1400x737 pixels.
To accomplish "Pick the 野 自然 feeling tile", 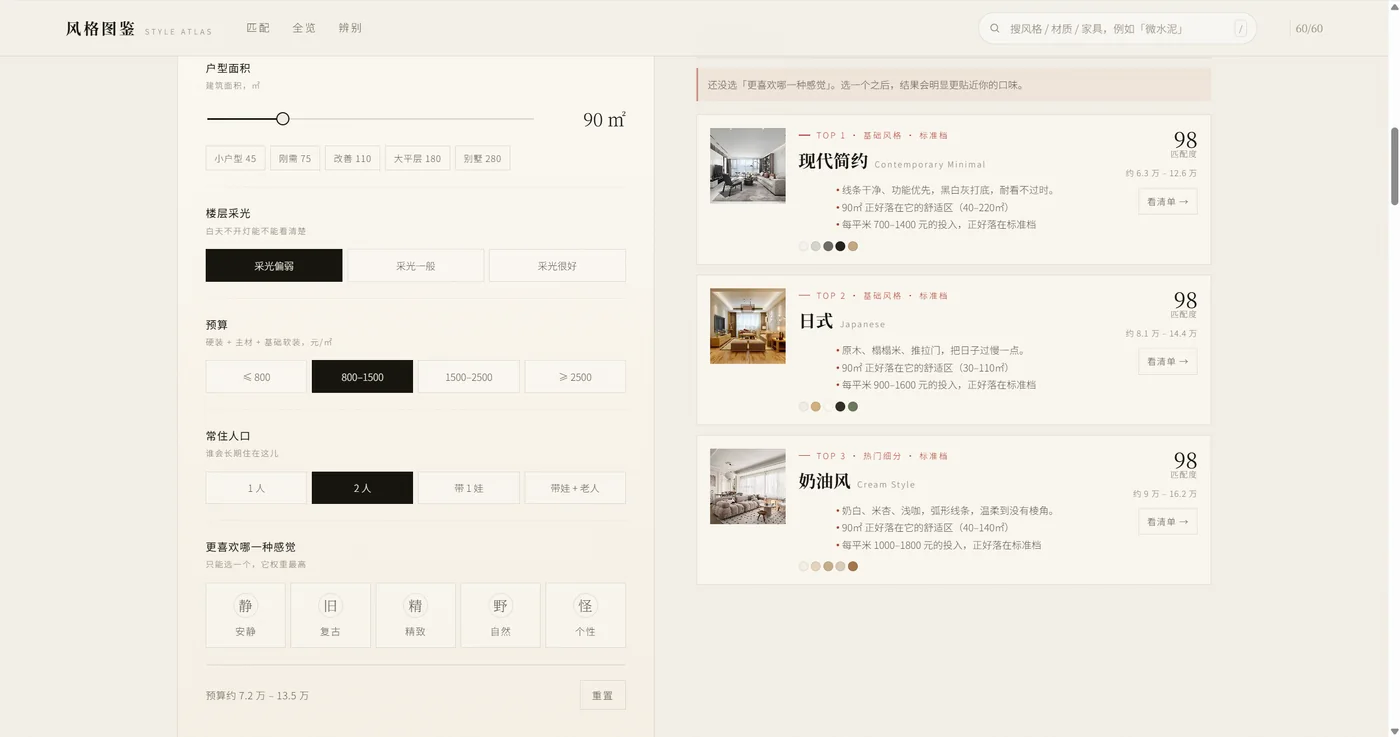I will click(500, 615).
